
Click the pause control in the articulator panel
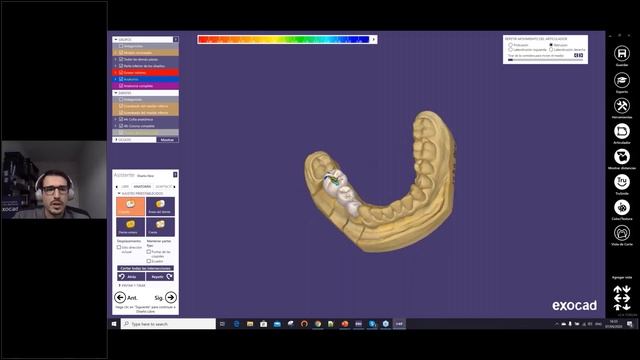(578, 55)
